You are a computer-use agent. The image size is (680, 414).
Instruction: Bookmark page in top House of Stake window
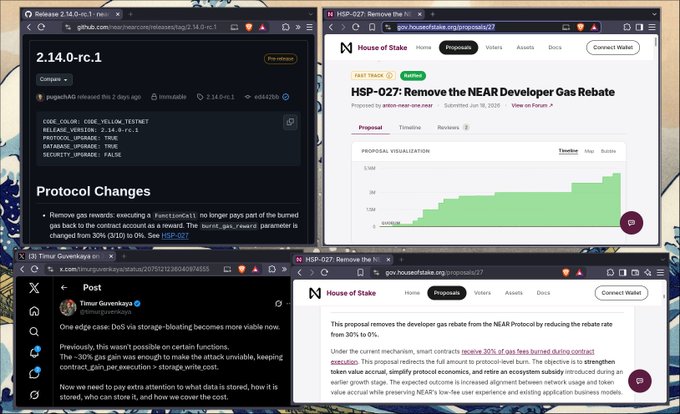(372, 27)
